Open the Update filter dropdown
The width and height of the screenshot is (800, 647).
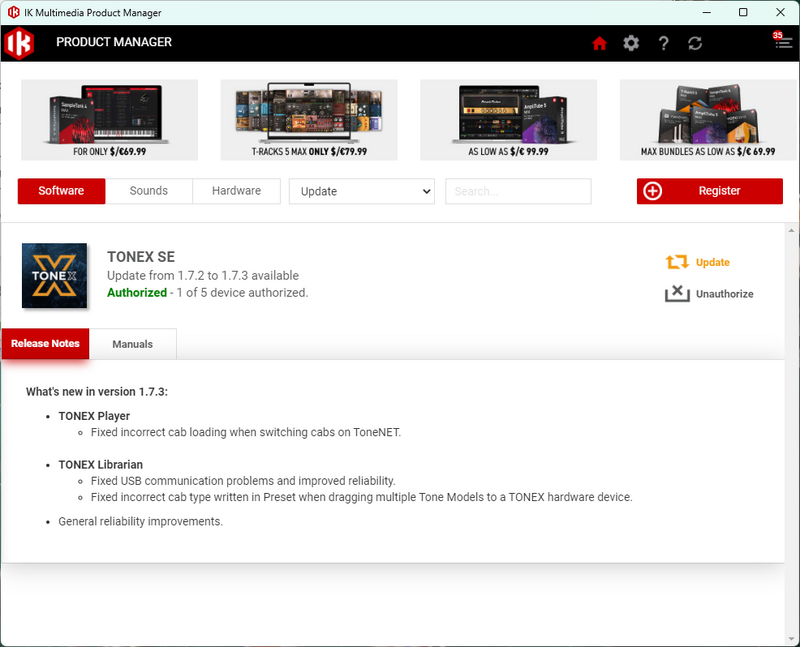(x=362, y=191)
